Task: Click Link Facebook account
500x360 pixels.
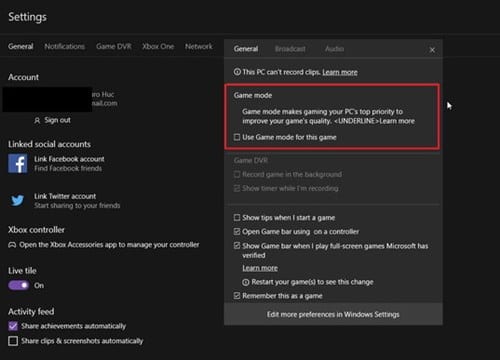Action: pos(69,159)
